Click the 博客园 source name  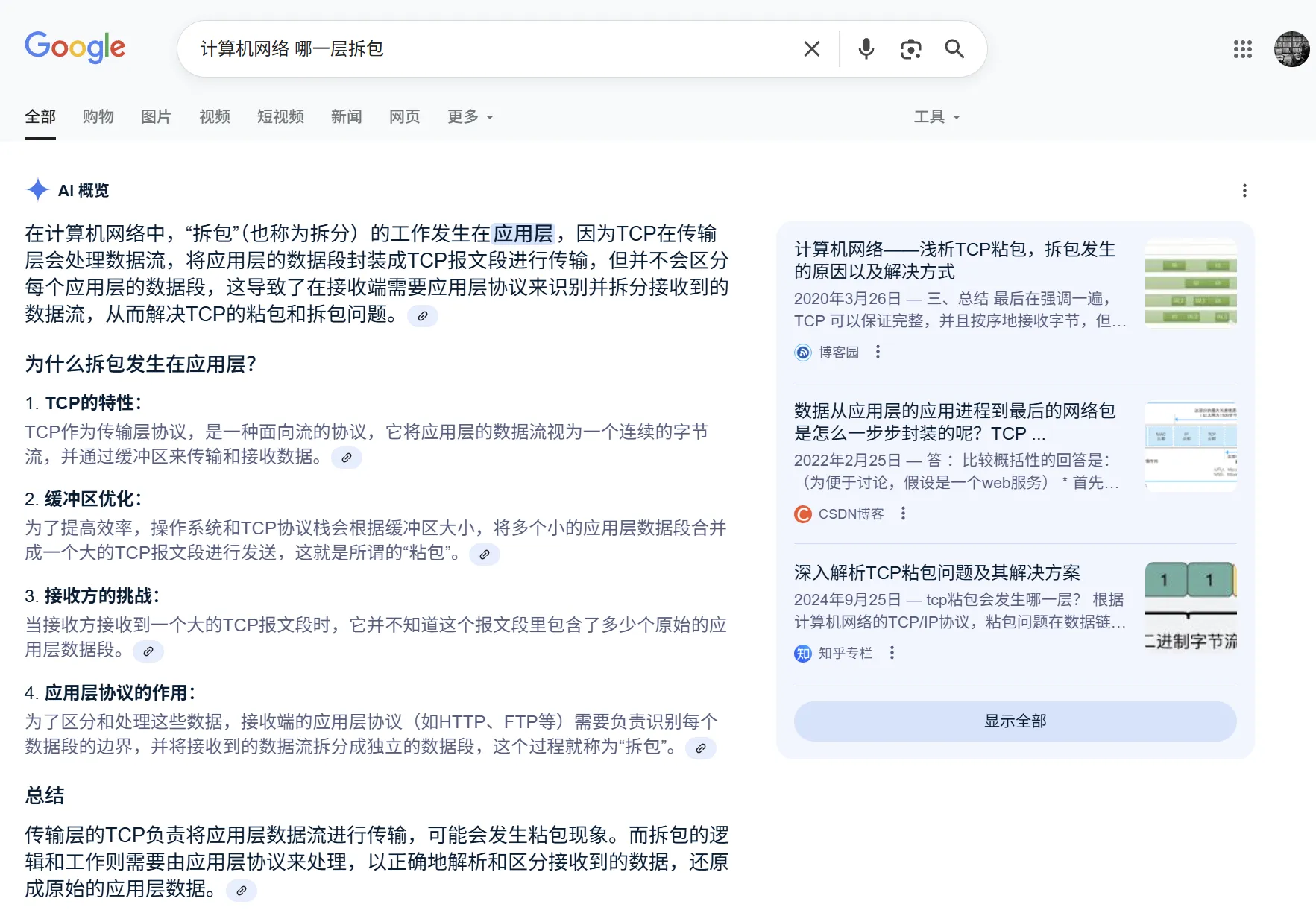pyautogui.click(x=839, y=352)
